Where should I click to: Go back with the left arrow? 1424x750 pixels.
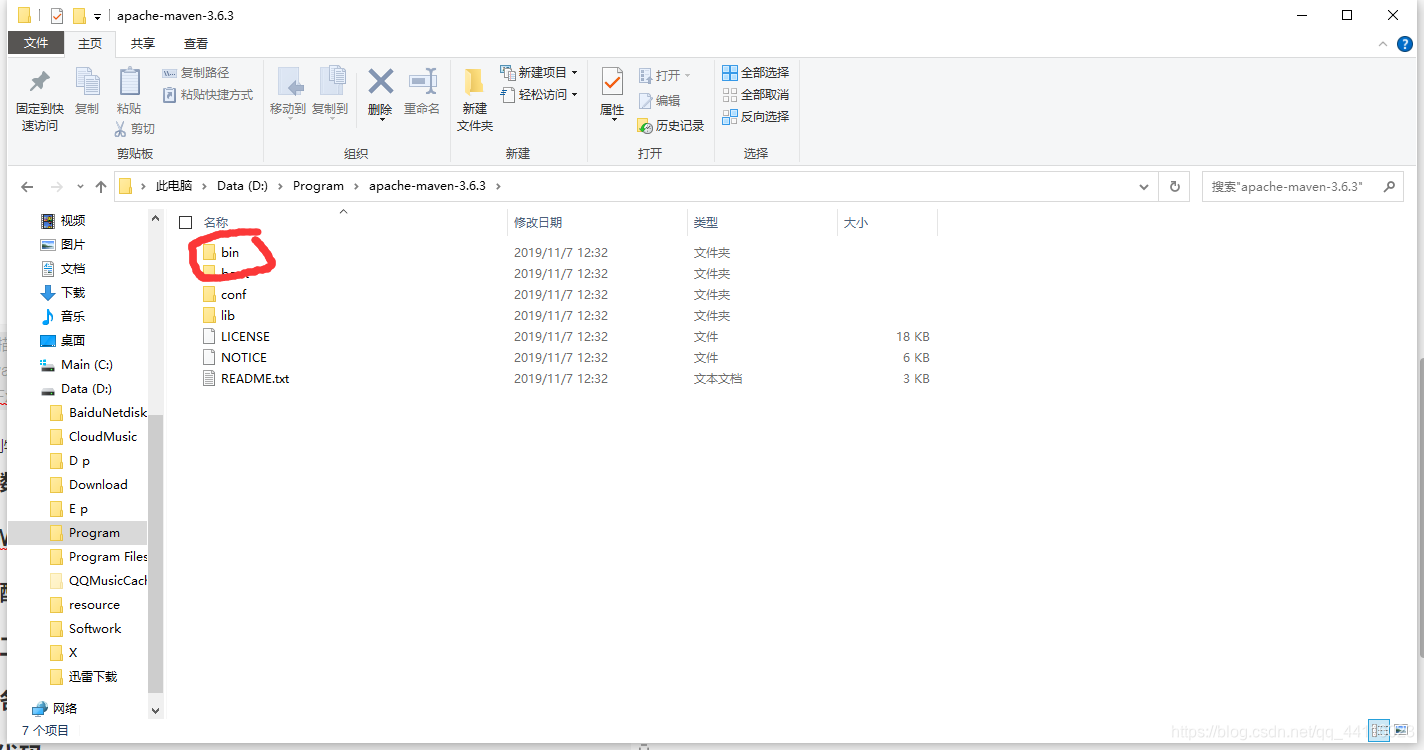(27, 187)
